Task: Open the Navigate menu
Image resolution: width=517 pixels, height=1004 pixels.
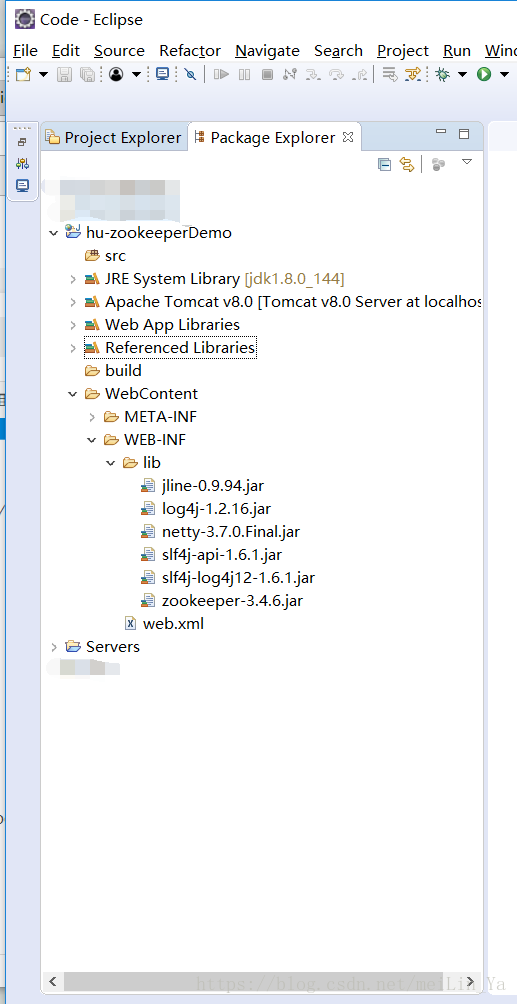Action: pos(267,51)
